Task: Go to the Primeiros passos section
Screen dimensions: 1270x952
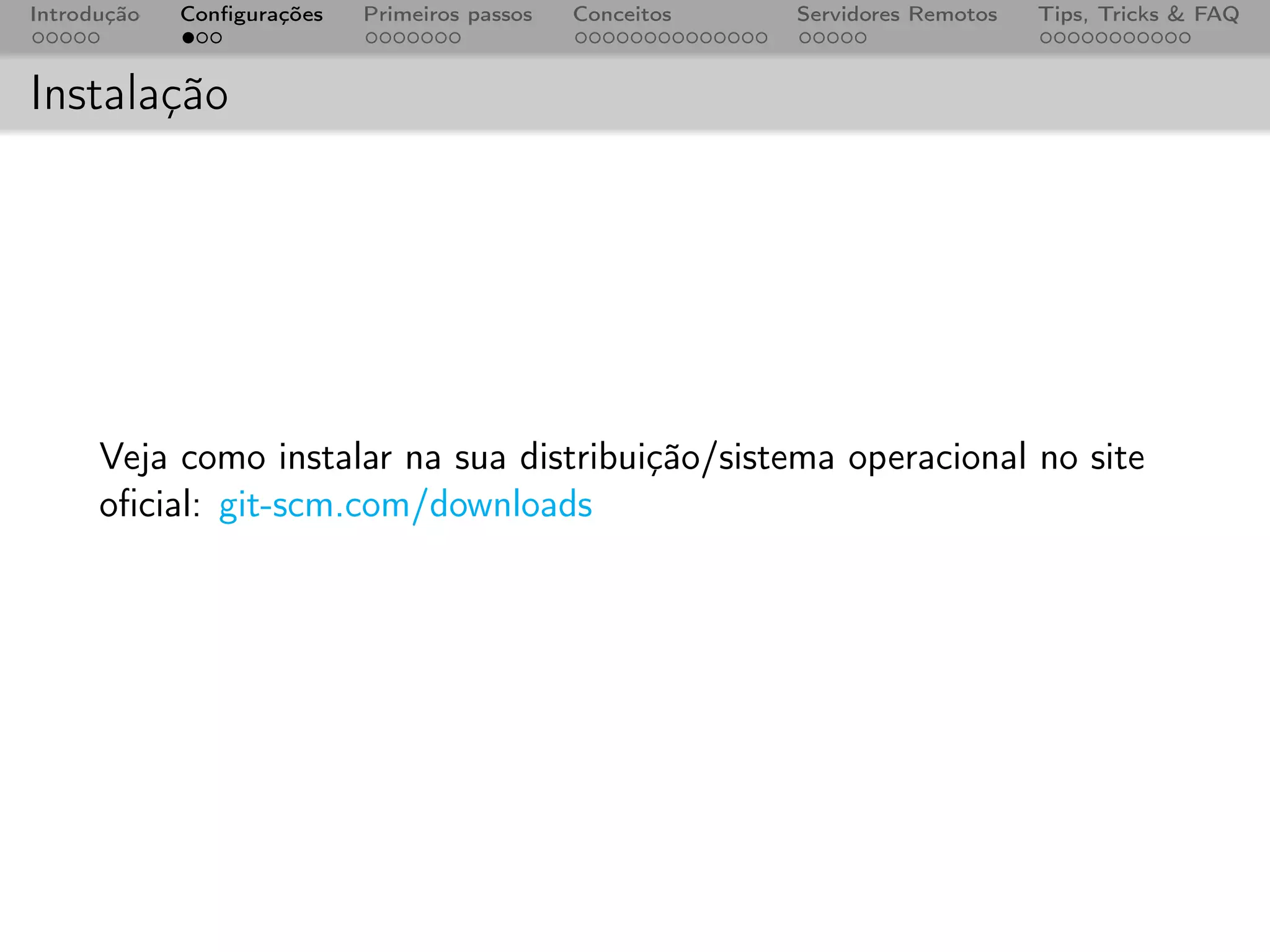Action: point(448,14)
